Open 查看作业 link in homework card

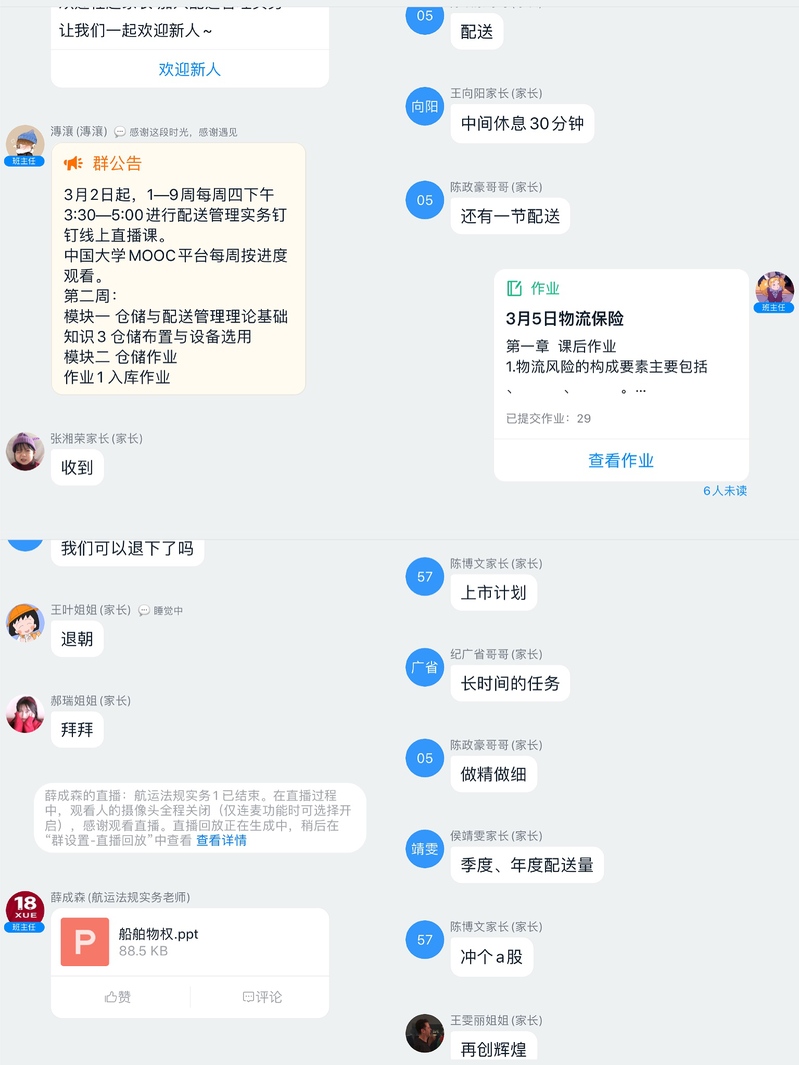click(621, 461)
